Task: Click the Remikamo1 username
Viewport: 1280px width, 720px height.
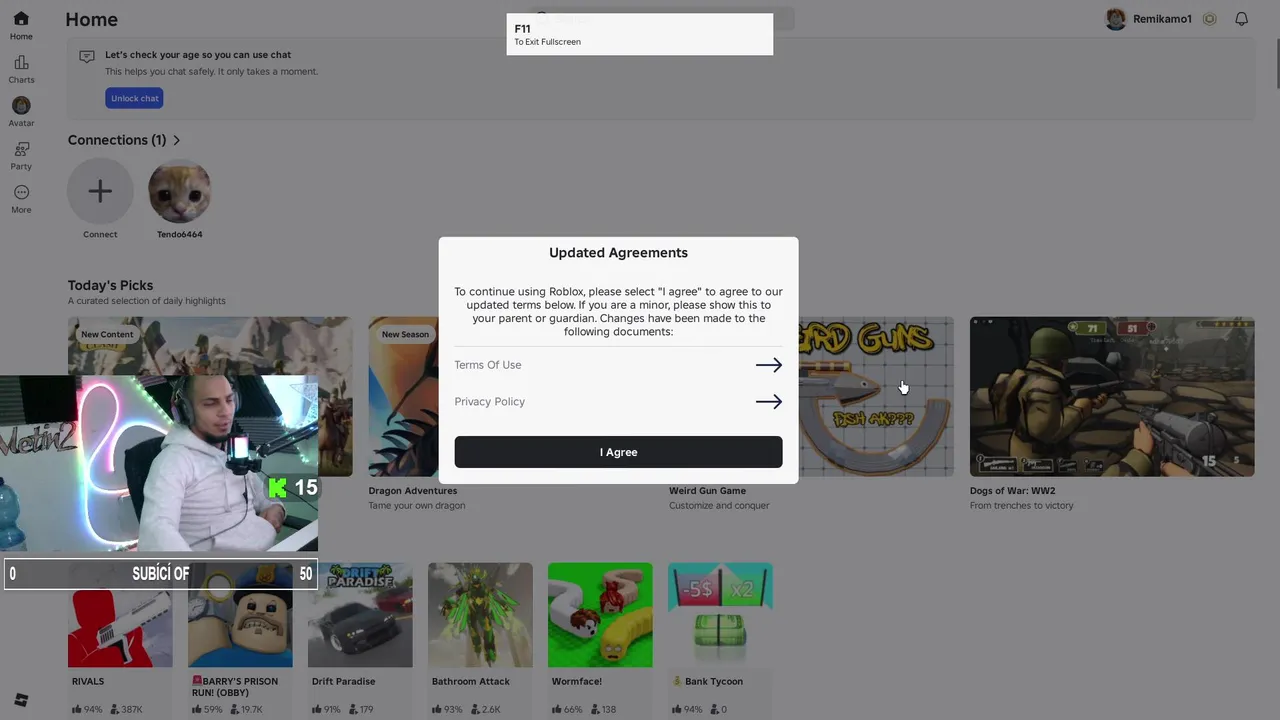Action: (1162, 19)
